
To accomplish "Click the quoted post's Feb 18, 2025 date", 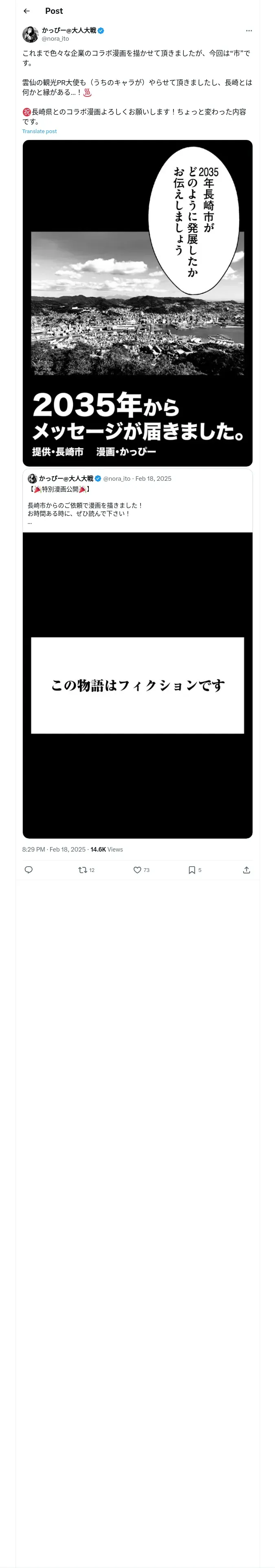I will click(153, 478).
